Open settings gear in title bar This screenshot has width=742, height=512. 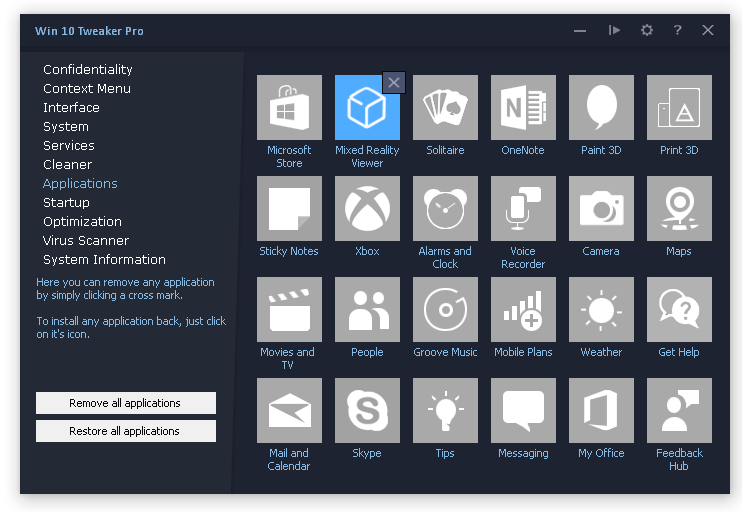(647, 31)
